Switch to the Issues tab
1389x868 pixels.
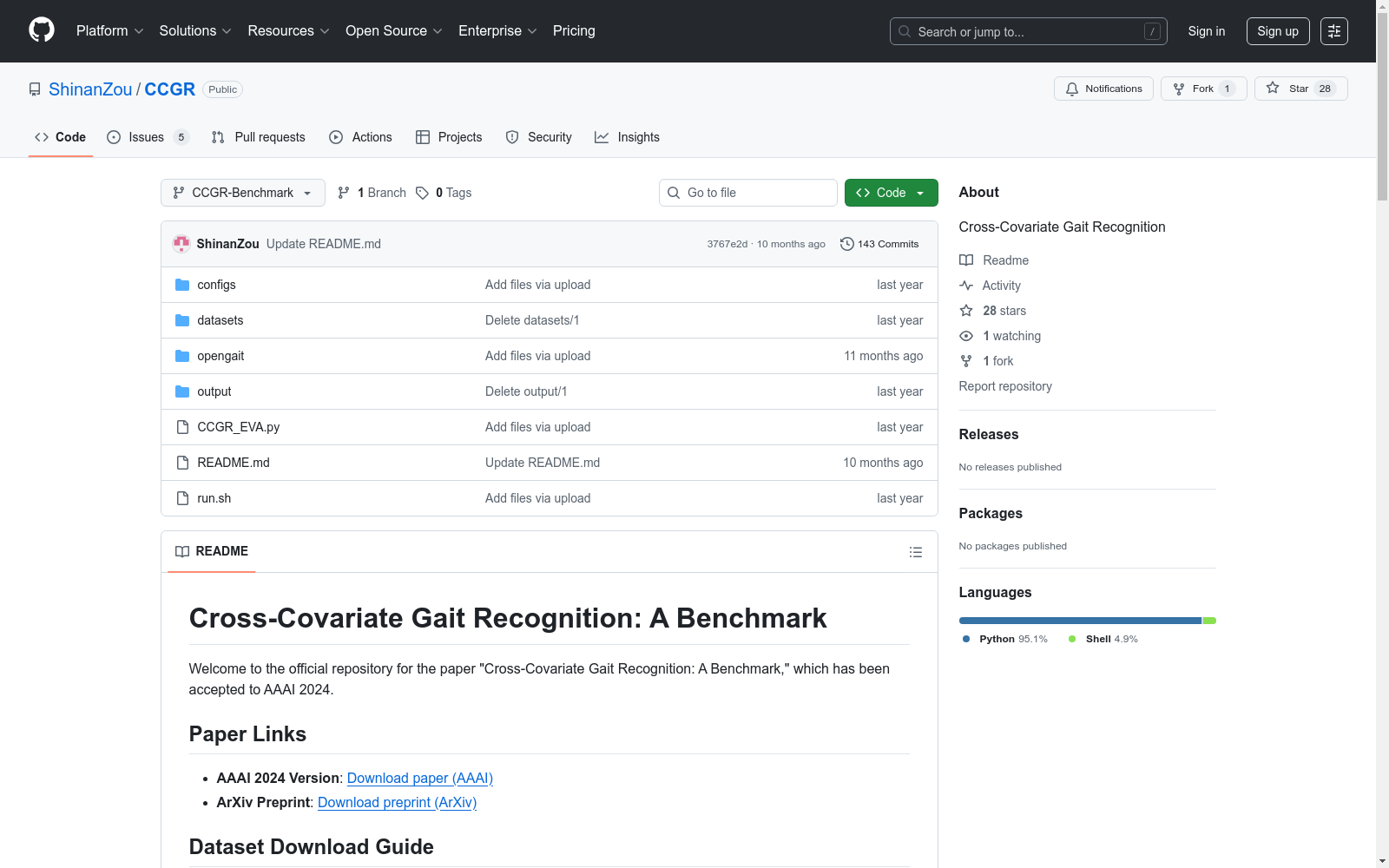[148, 137]
